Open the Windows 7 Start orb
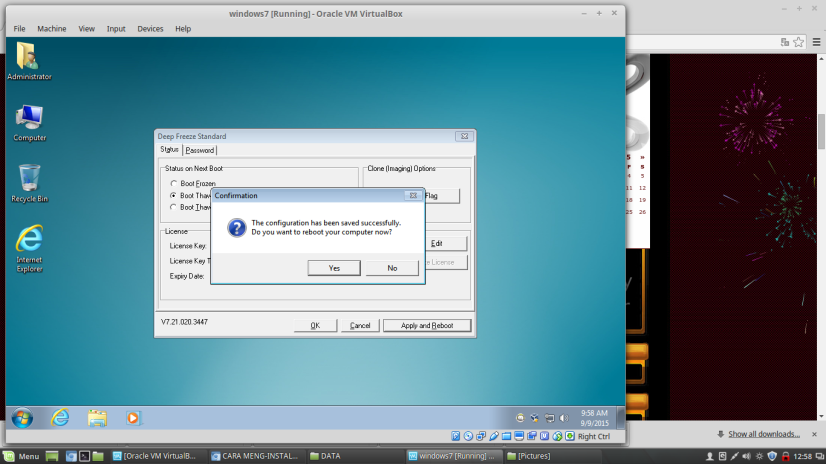 22,418
